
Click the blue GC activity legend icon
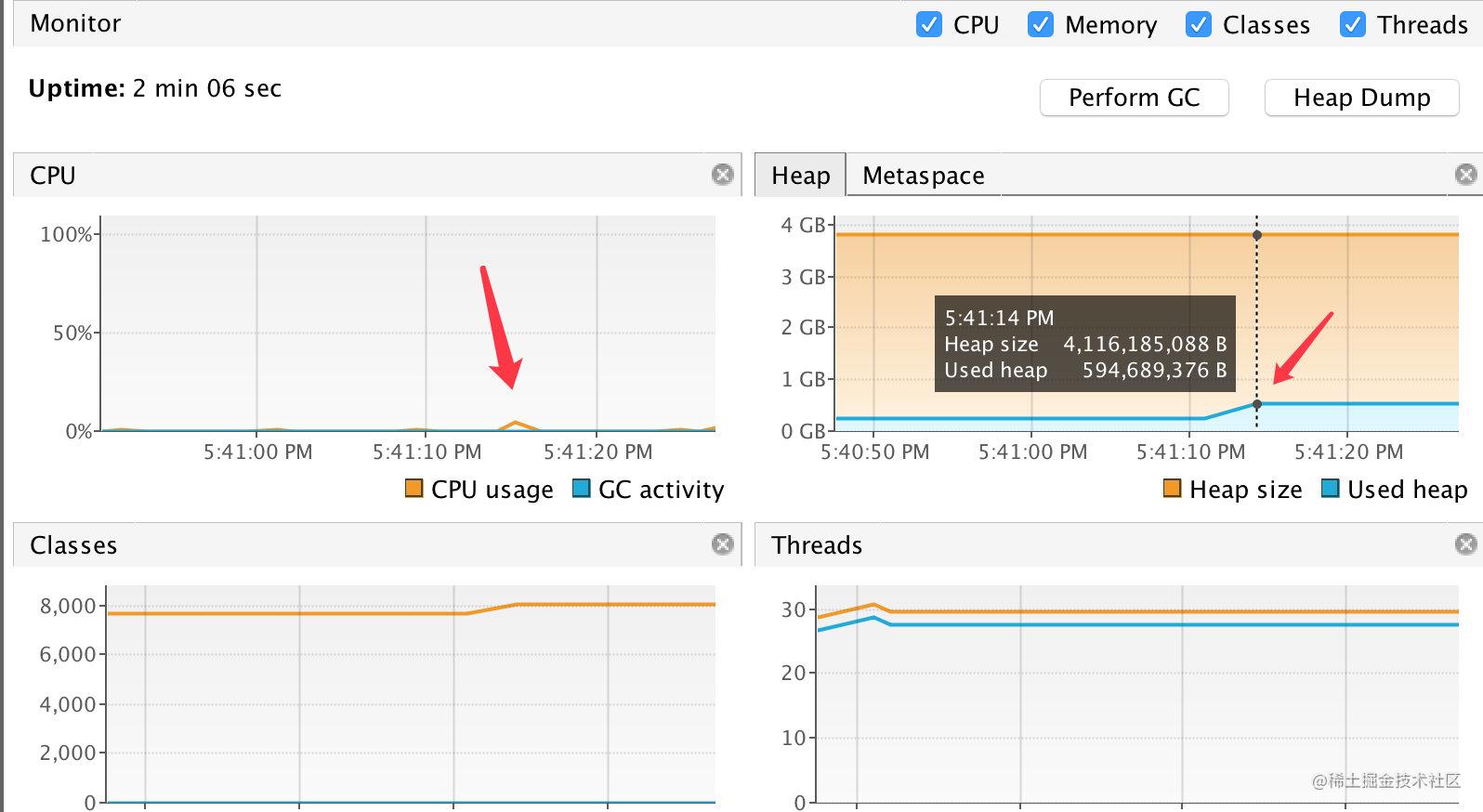coord(582,489)
